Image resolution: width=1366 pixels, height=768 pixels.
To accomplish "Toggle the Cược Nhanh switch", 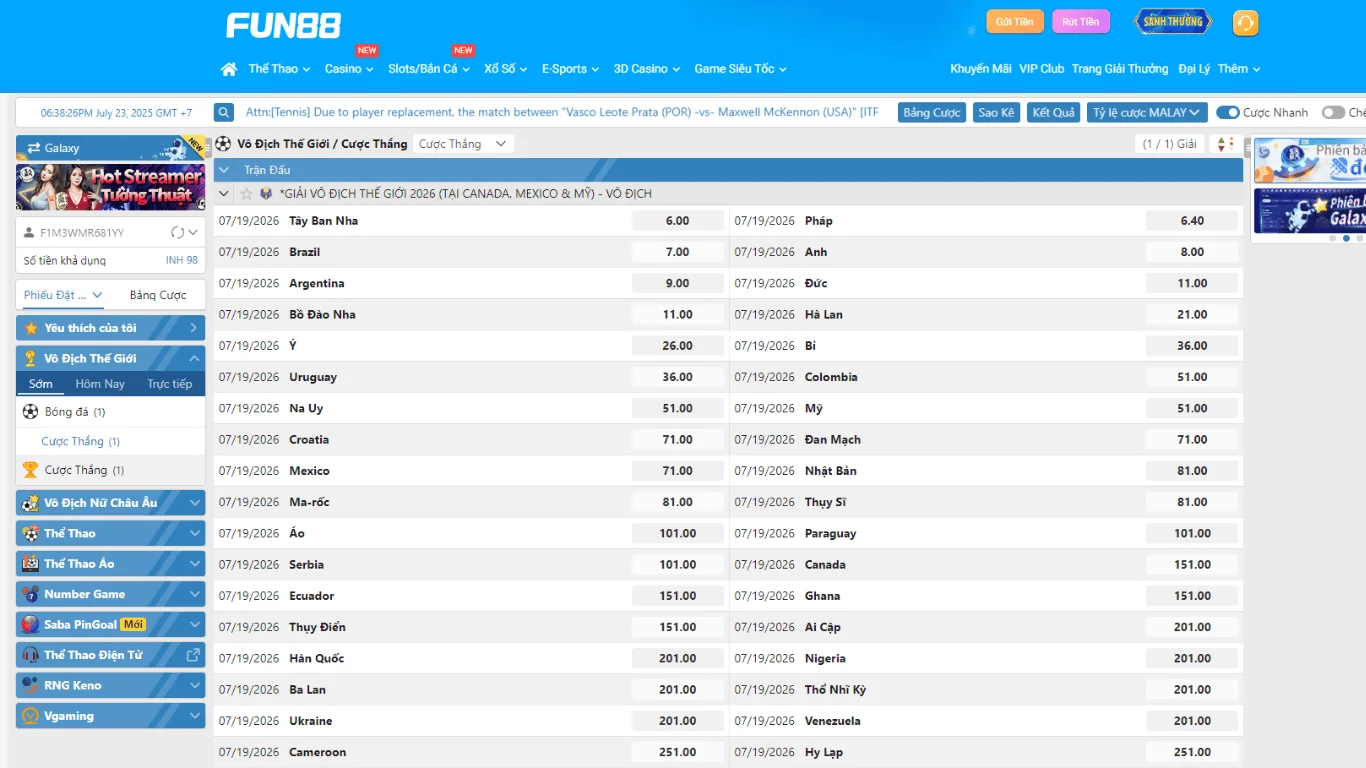I will pos(1227,113).
